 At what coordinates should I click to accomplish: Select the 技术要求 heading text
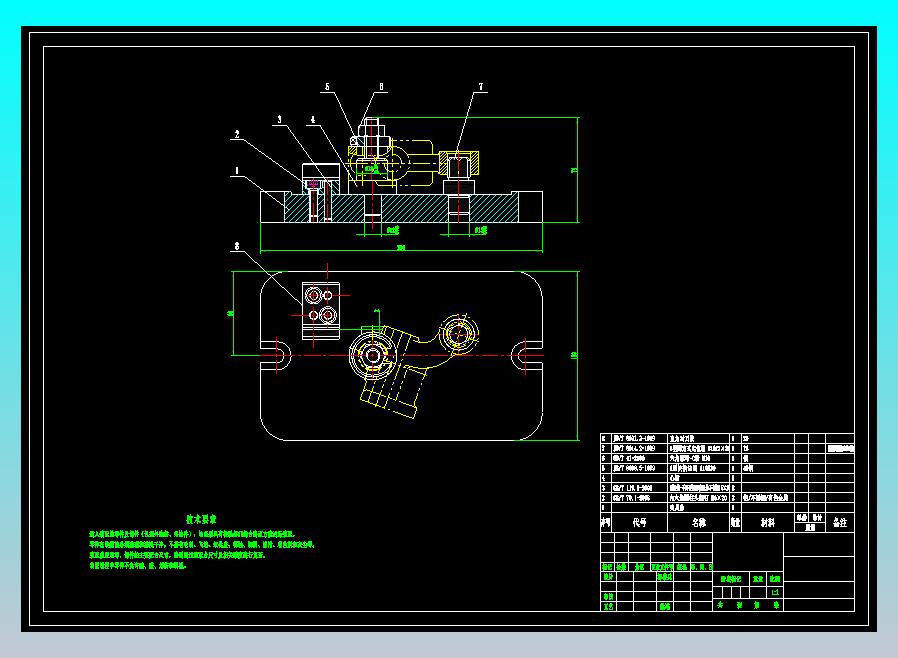(201, 519)
